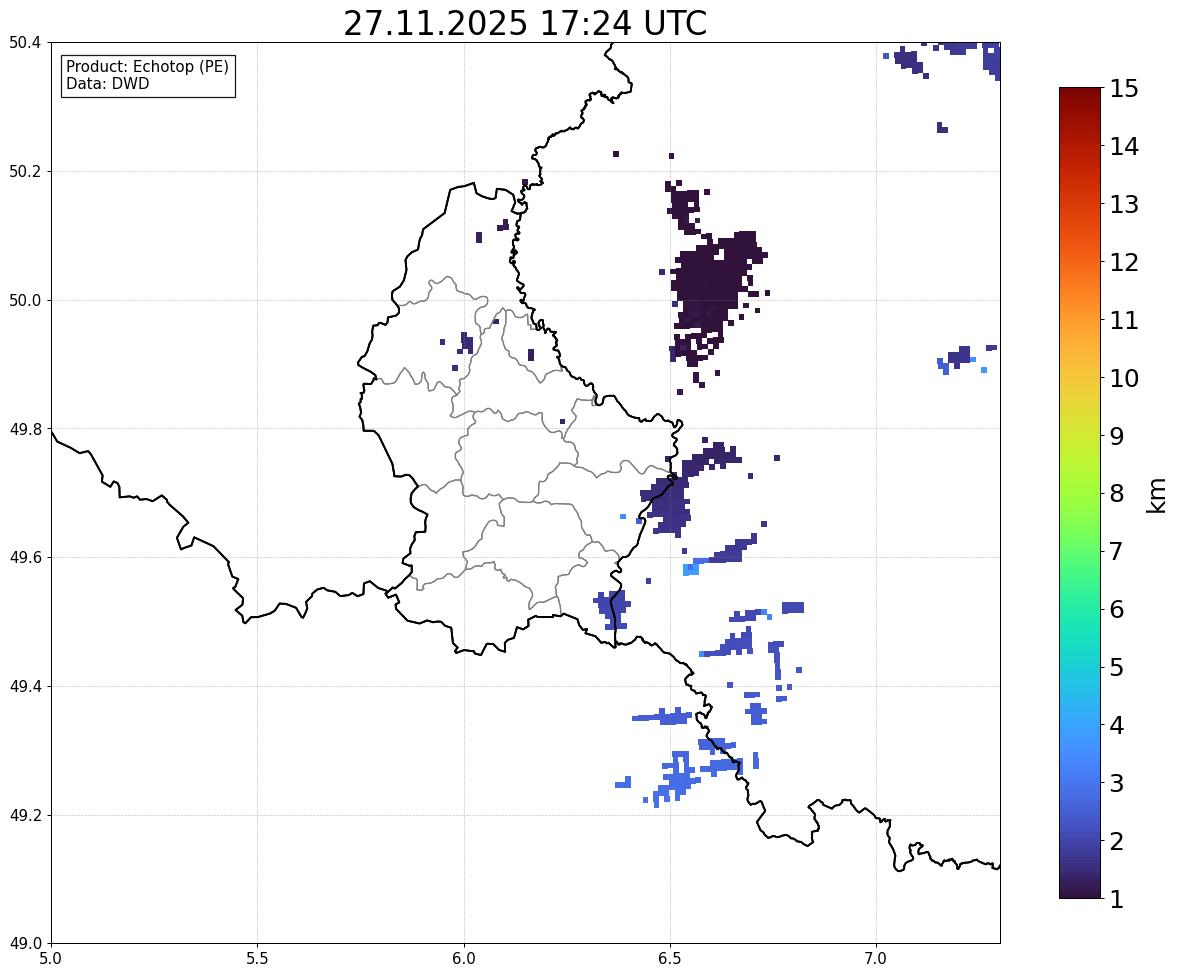
Task: Click the colorbar tick label 2
Action: [x=1116, y=841]
